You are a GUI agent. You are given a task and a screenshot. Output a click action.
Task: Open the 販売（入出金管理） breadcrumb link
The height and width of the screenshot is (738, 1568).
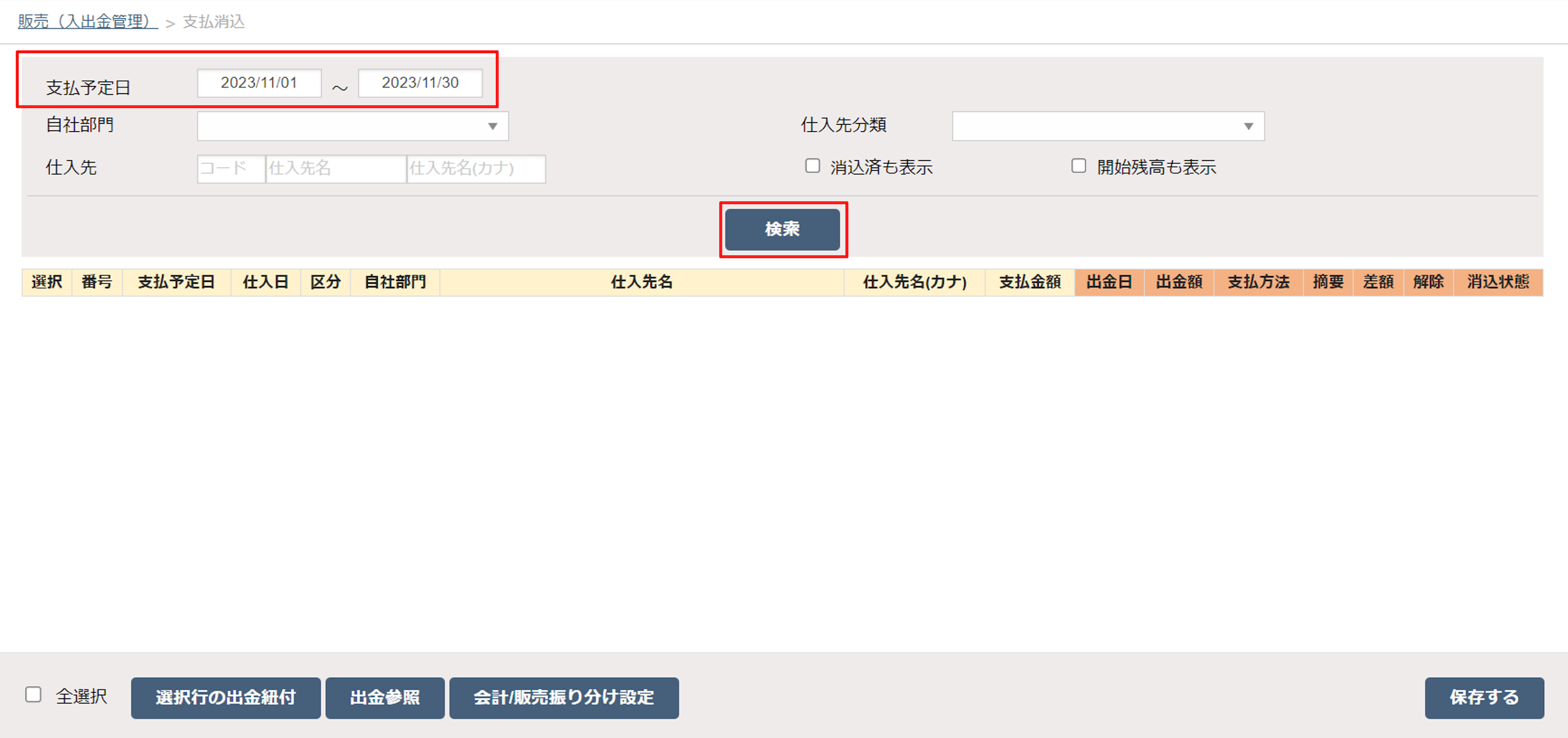[x=87, y=21]
